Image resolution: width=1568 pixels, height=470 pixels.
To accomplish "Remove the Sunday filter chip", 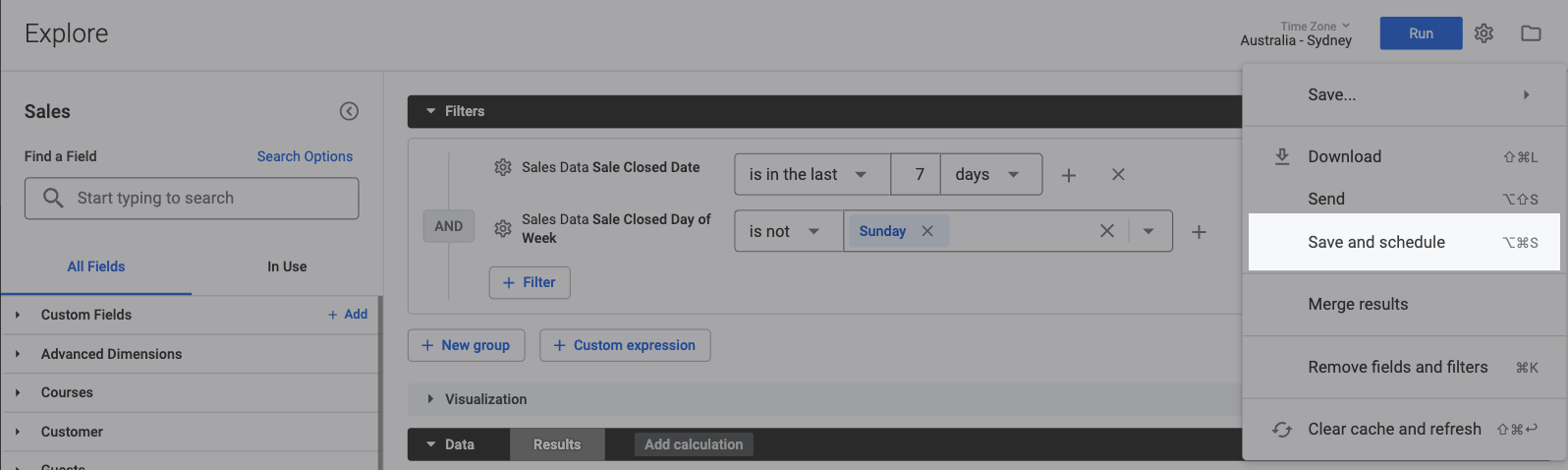I will click(927, 231).
